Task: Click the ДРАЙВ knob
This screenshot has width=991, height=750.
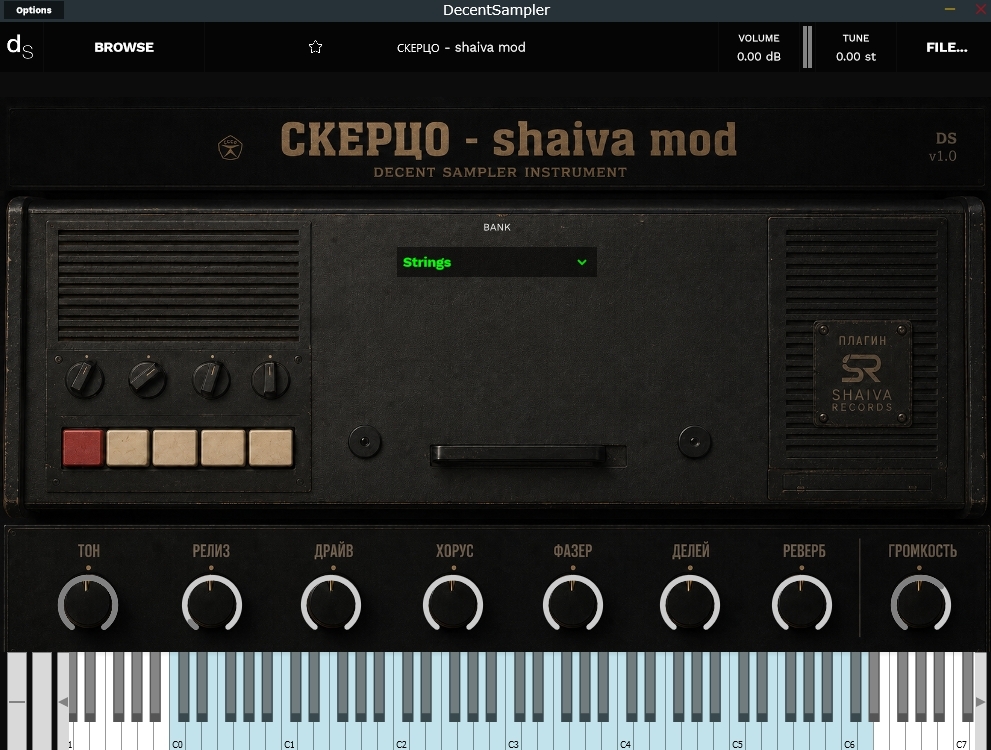Action: point(331,604)
